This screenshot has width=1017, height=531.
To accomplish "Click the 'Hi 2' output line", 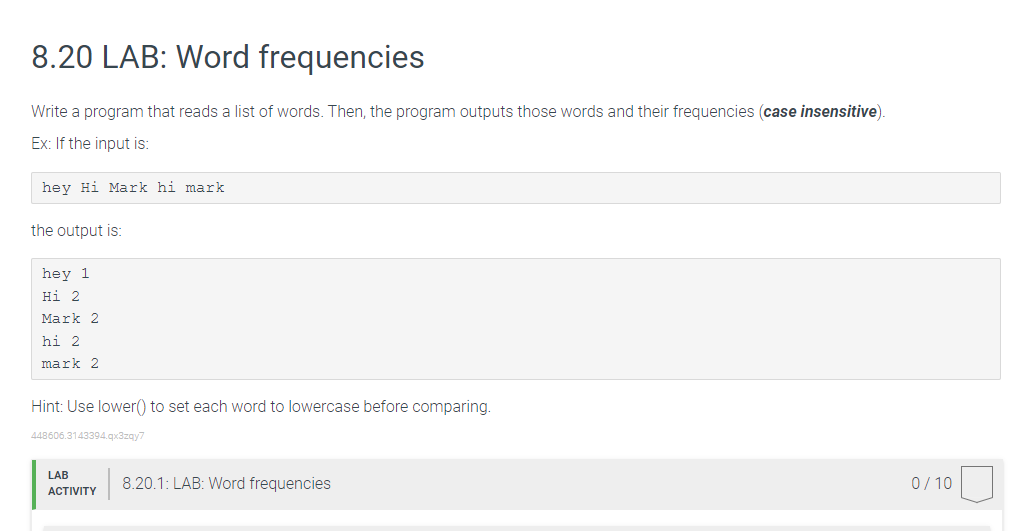I will tap(61, 296).
